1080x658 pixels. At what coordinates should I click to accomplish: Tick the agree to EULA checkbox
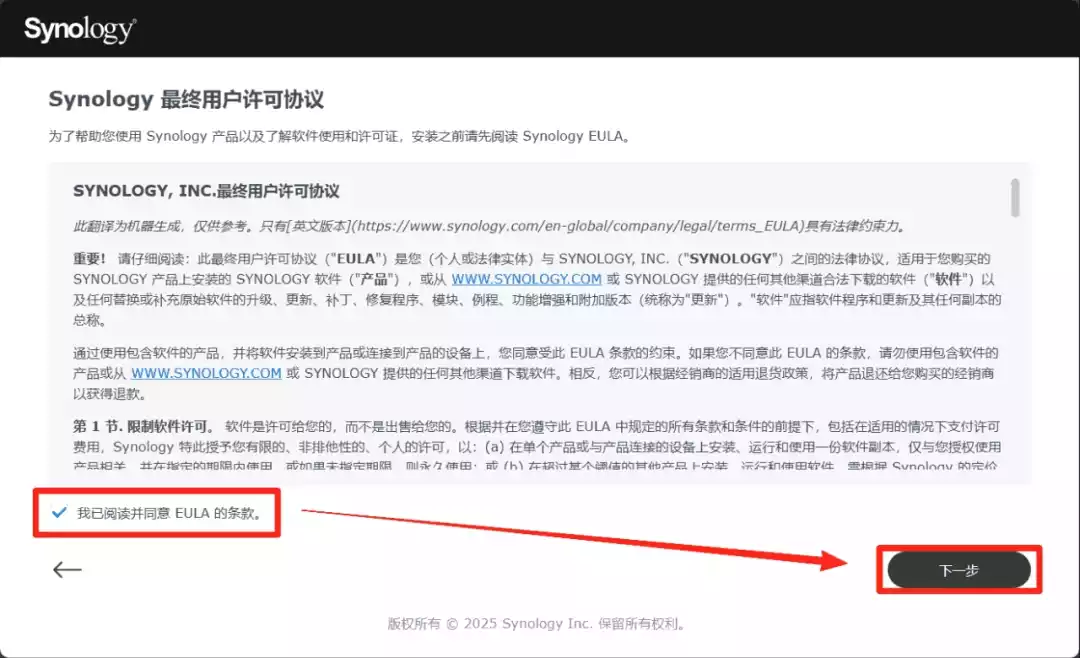pos(59,513)
